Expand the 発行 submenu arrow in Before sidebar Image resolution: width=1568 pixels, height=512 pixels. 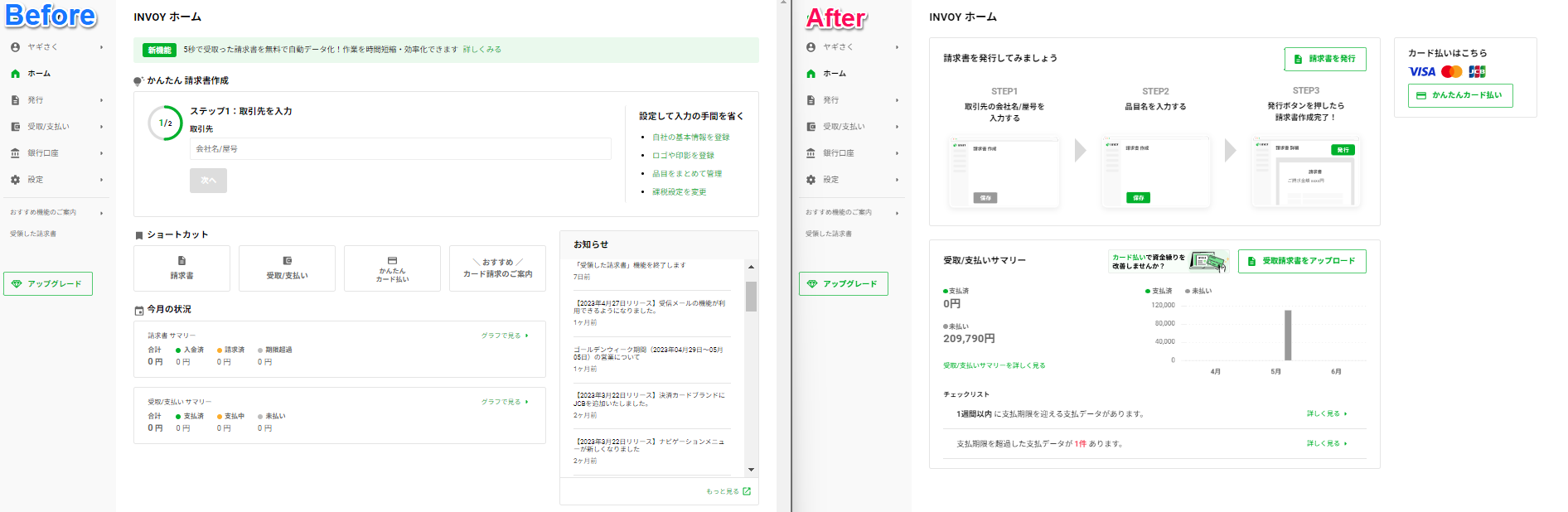(x=102, y=100)
